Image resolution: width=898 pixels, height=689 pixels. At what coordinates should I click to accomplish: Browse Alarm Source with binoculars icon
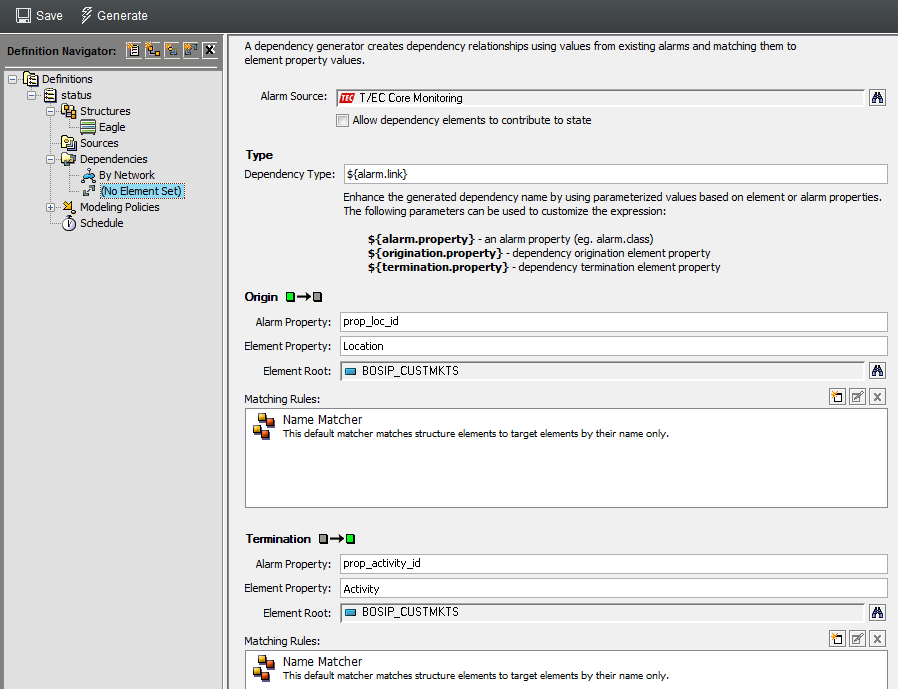pos(877,98)
